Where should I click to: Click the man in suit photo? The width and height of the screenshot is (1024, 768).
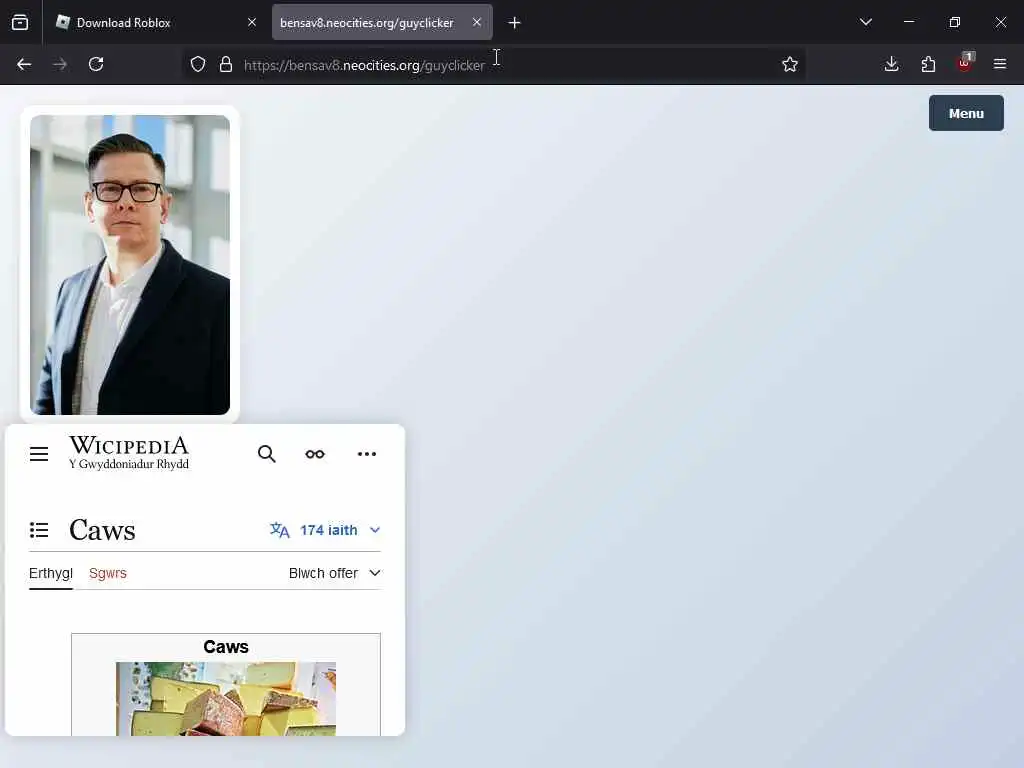[130, 264]
